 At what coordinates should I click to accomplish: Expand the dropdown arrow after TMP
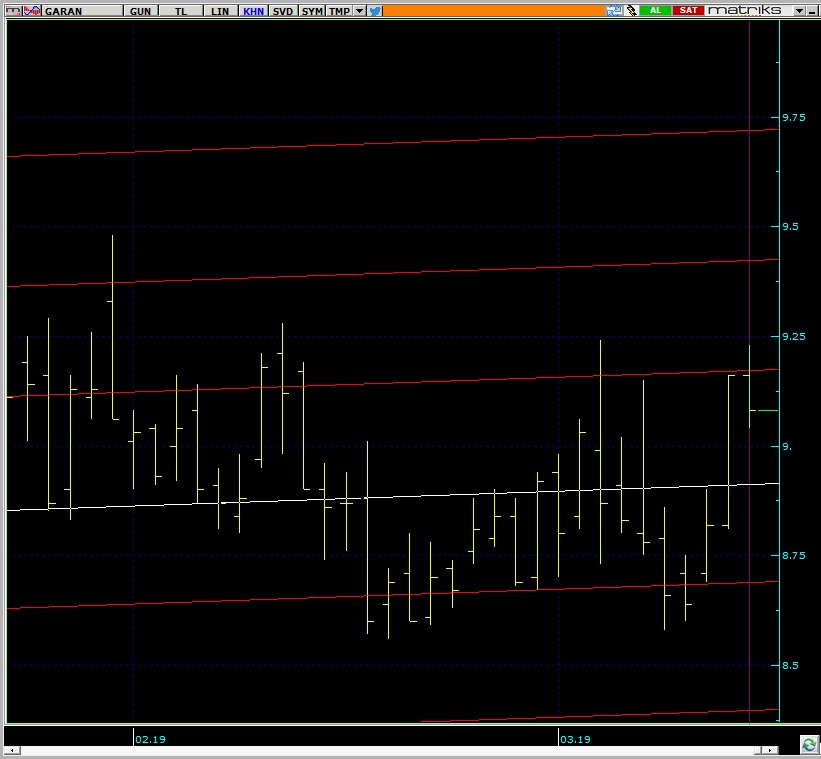click(x=359, y=11)
